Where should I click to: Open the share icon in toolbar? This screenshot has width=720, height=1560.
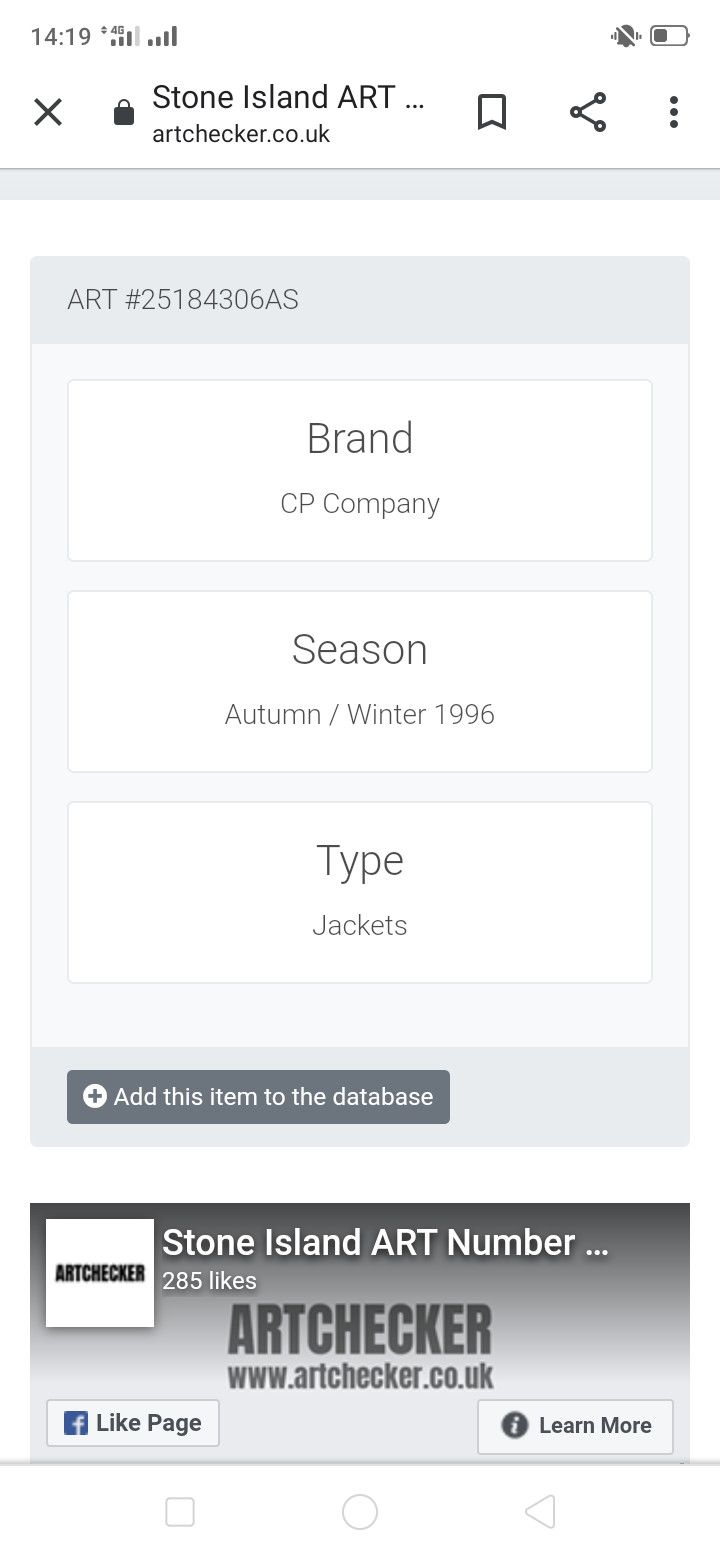point(588,112)
